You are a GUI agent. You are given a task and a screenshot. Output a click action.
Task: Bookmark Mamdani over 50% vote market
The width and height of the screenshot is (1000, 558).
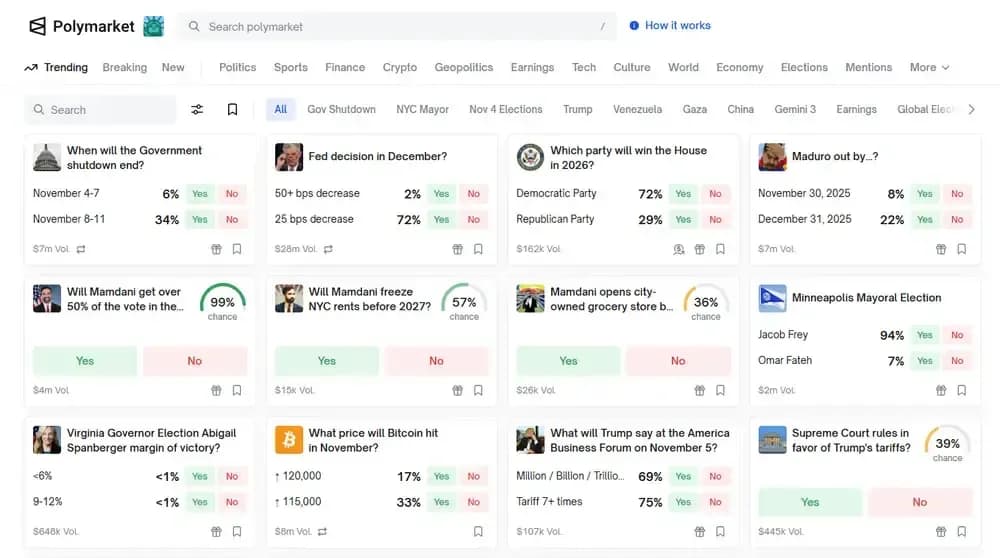click(237, 390)
